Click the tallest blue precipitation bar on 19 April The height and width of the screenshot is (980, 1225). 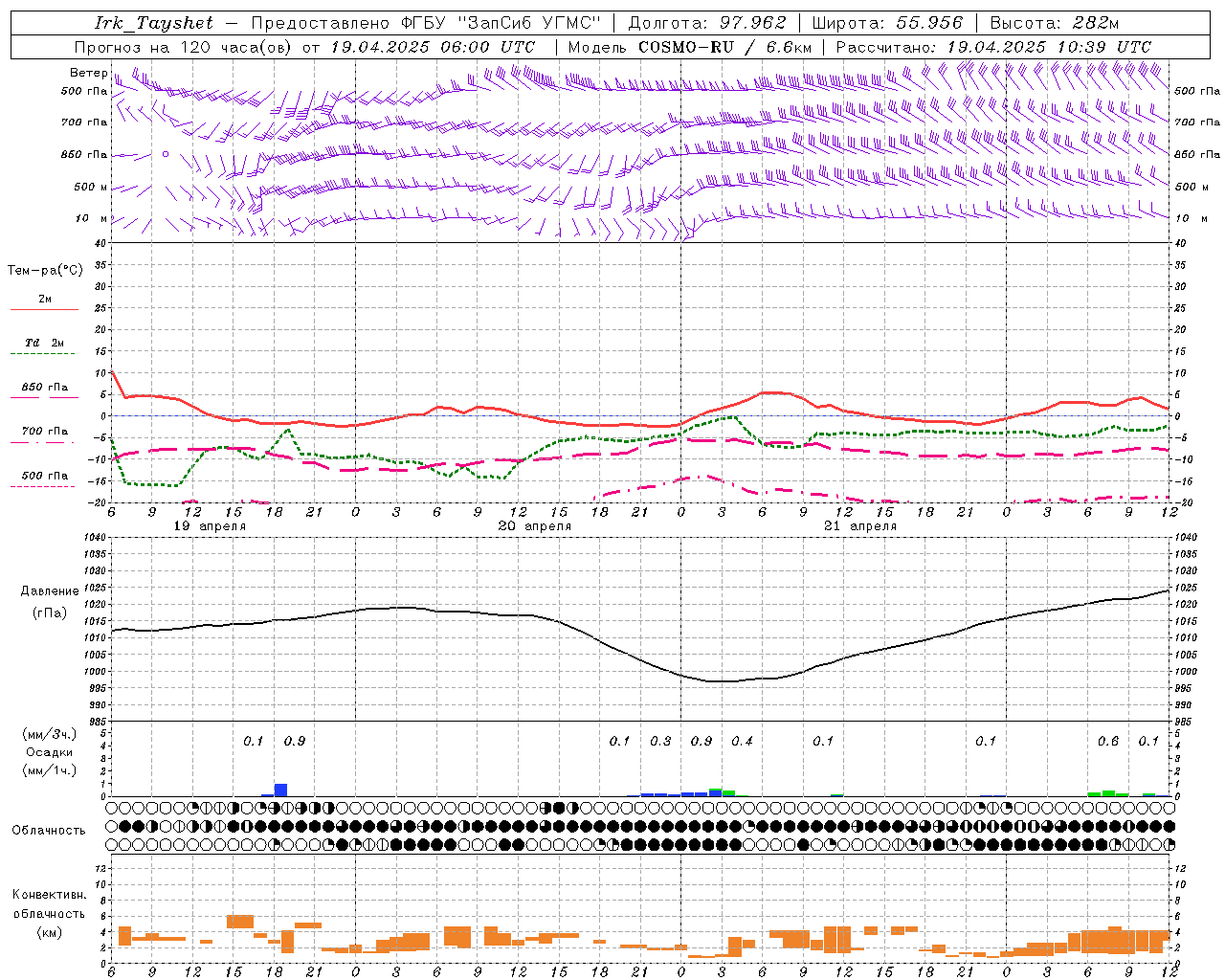click(x=280, y=790)
